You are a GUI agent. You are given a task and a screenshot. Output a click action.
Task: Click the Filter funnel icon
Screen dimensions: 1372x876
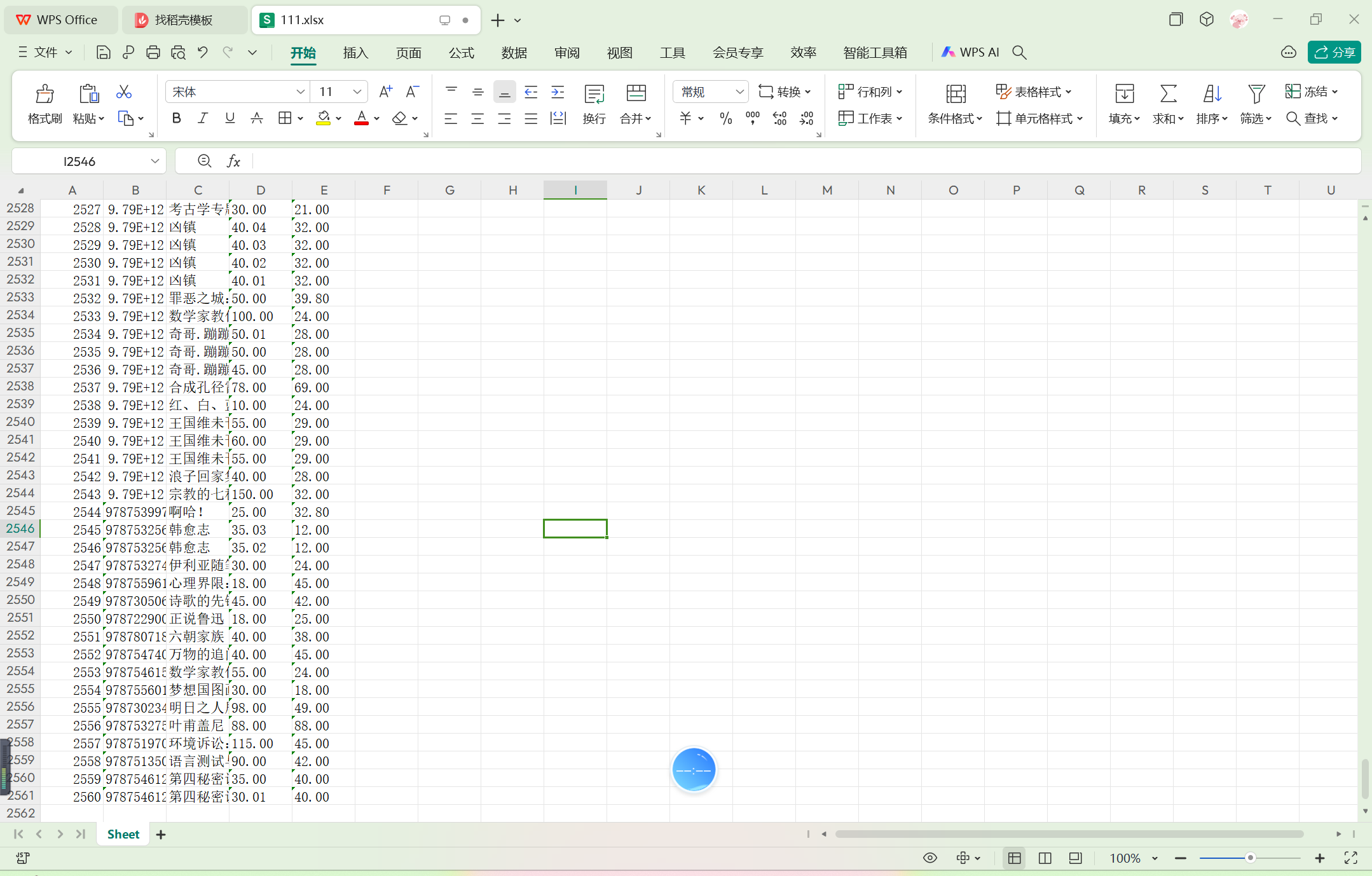click(1256, 94)
